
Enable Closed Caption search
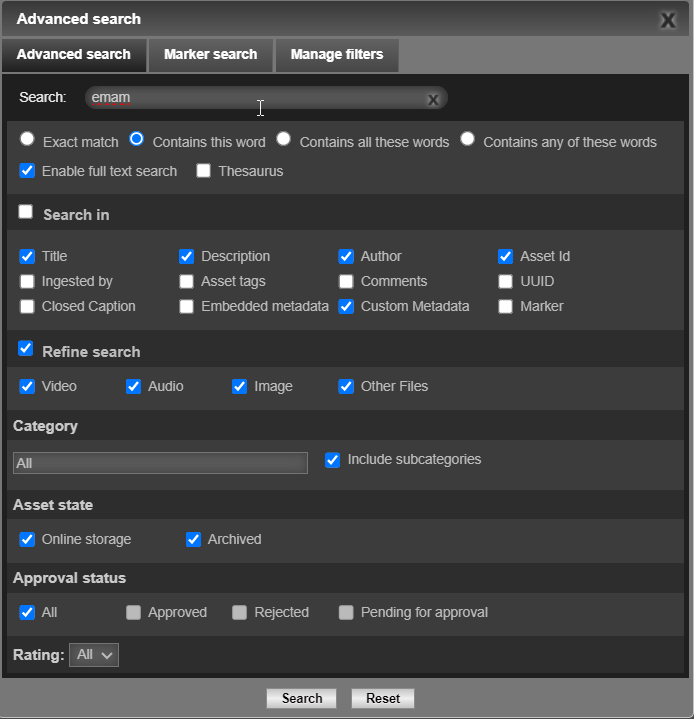(27, 306)
